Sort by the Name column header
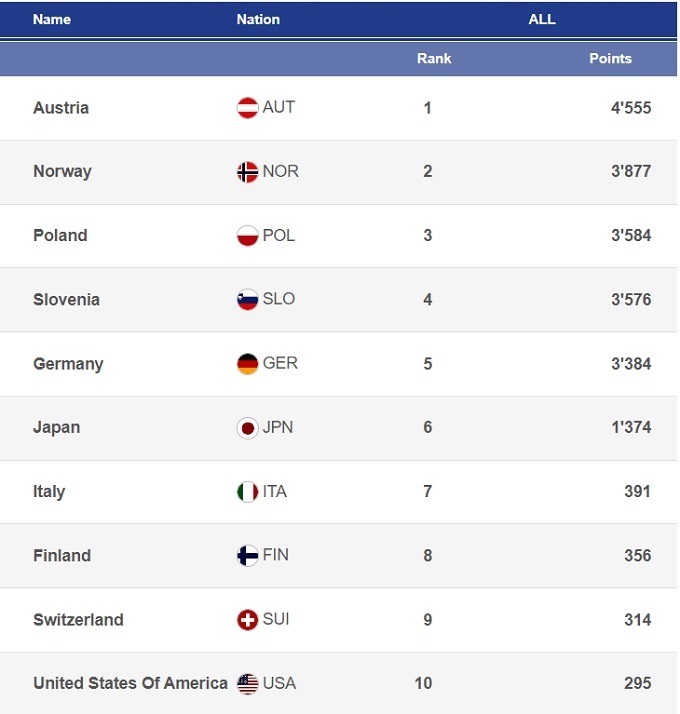Viewport: 680px width, 714px height. [52, 19]
